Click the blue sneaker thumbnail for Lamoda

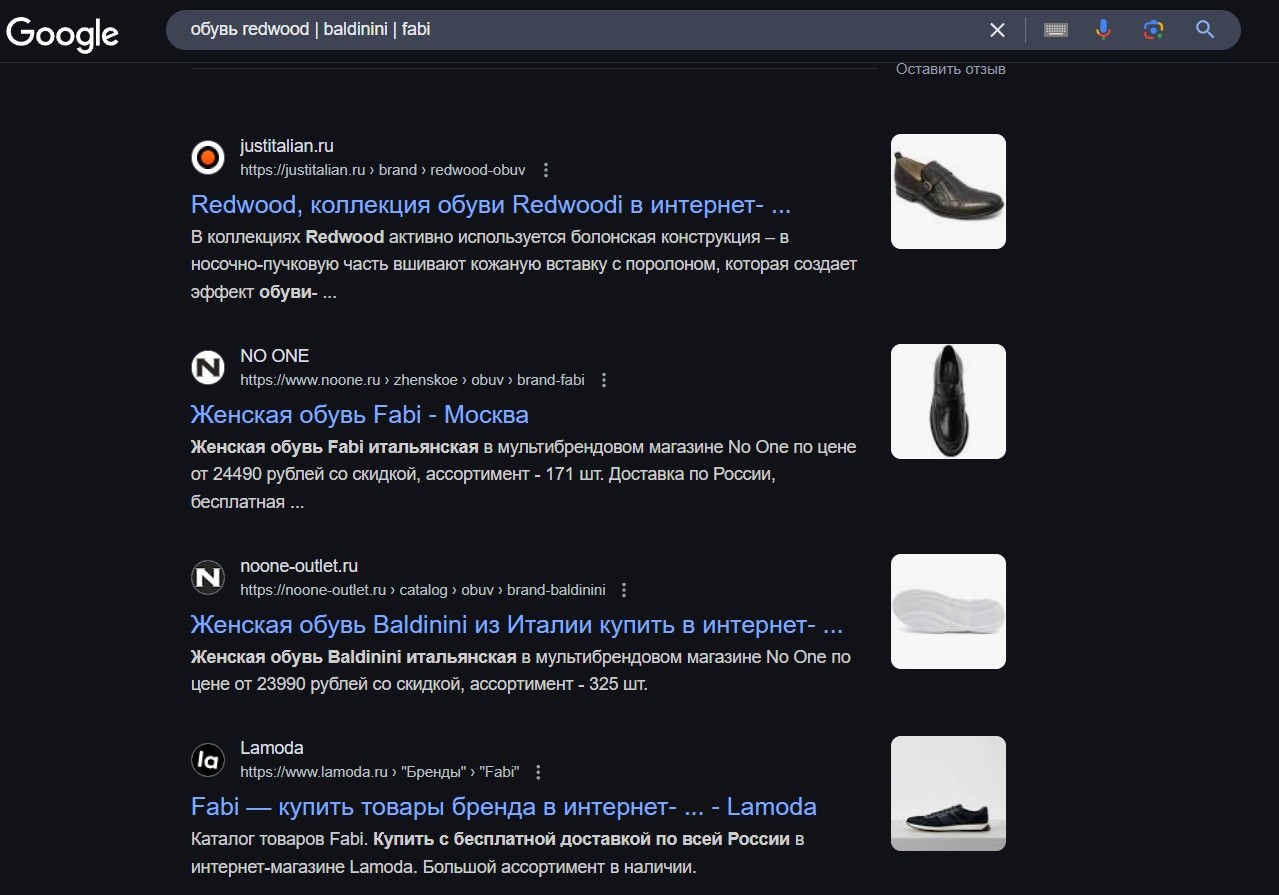tap(948, 793)
